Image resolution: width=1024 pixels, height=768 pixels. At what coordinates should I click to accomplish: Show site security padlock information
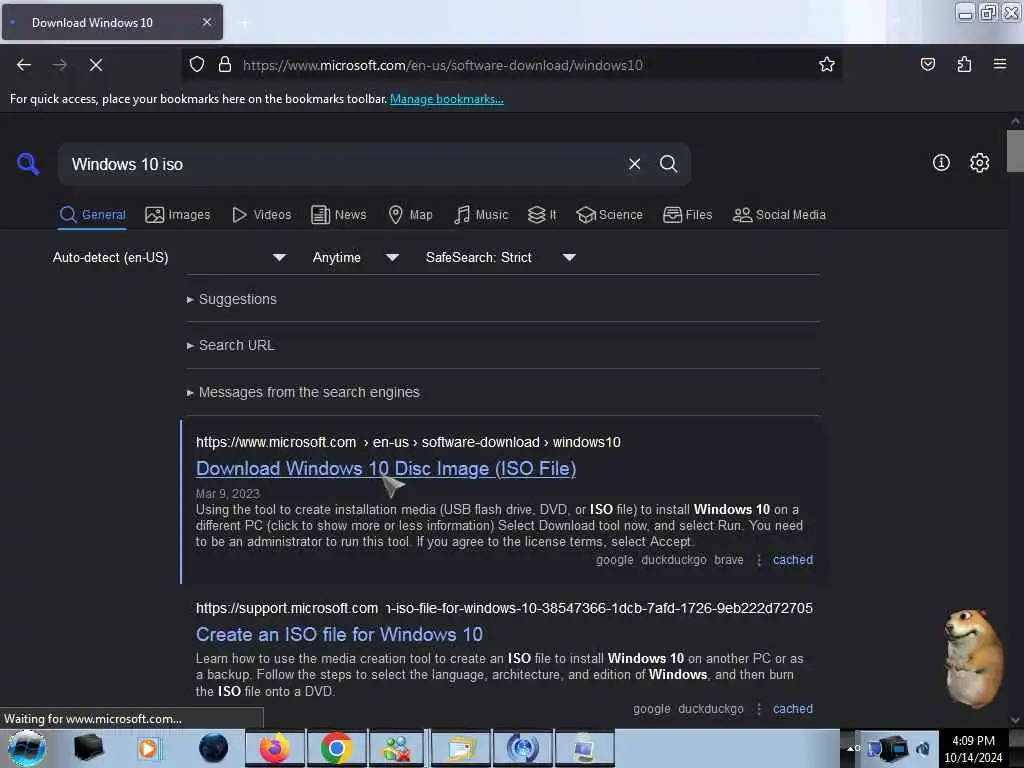225,65
